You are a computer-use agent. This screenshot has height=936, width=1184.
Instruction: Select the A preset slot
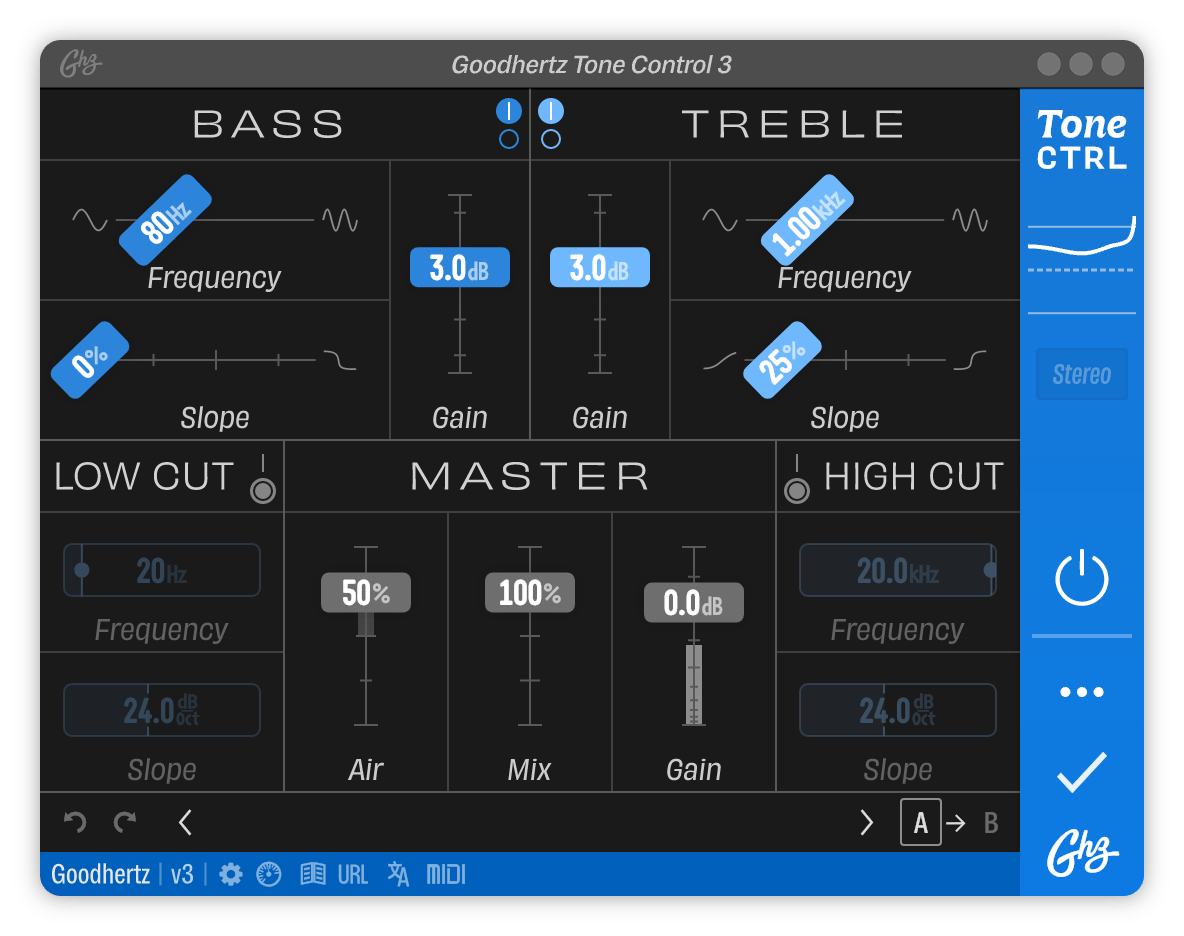[920, 822]
